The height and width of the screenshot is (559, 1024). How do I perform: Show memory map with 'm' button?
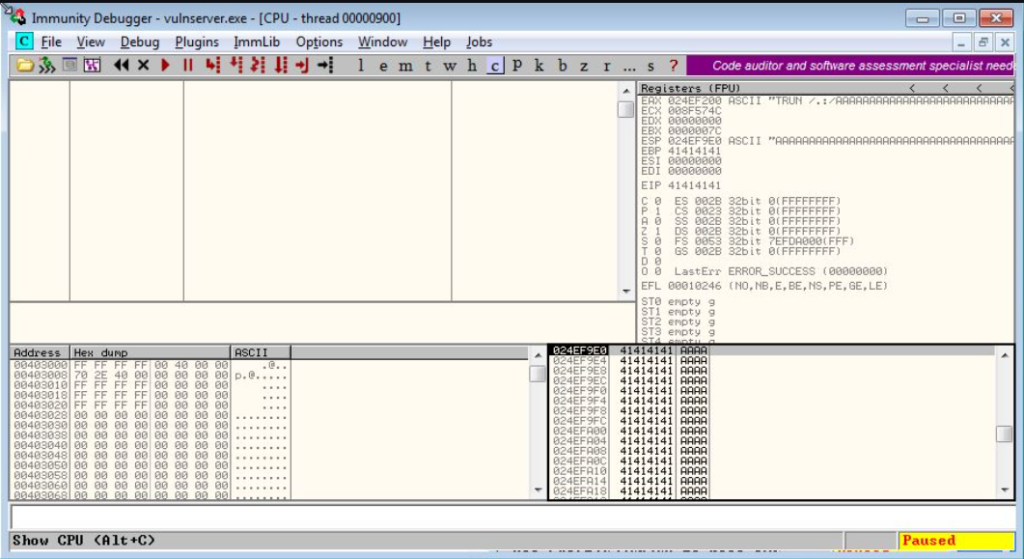[x=405, y=65]
